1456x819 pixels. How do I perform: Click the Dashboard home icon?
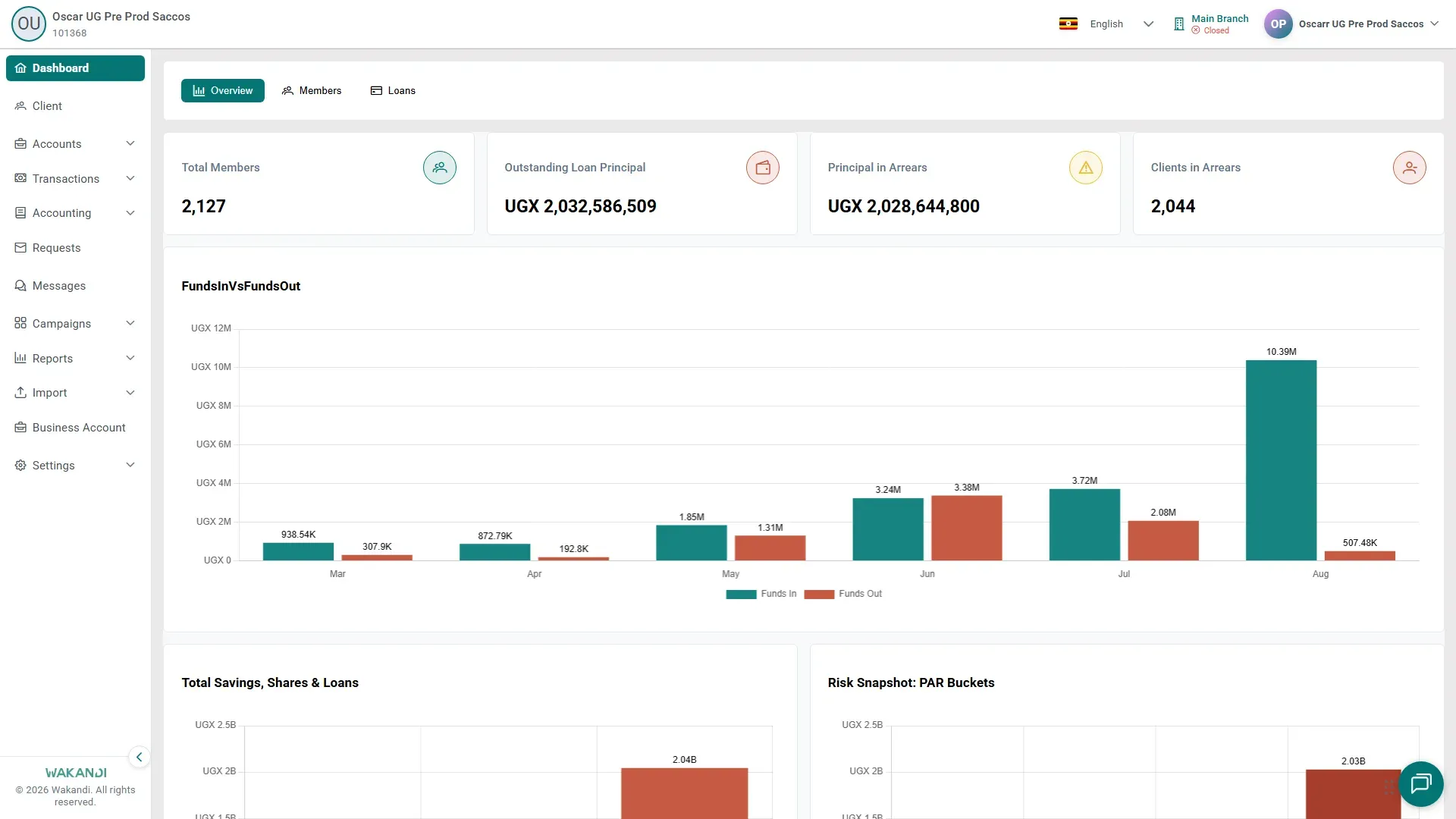[20, 68]
